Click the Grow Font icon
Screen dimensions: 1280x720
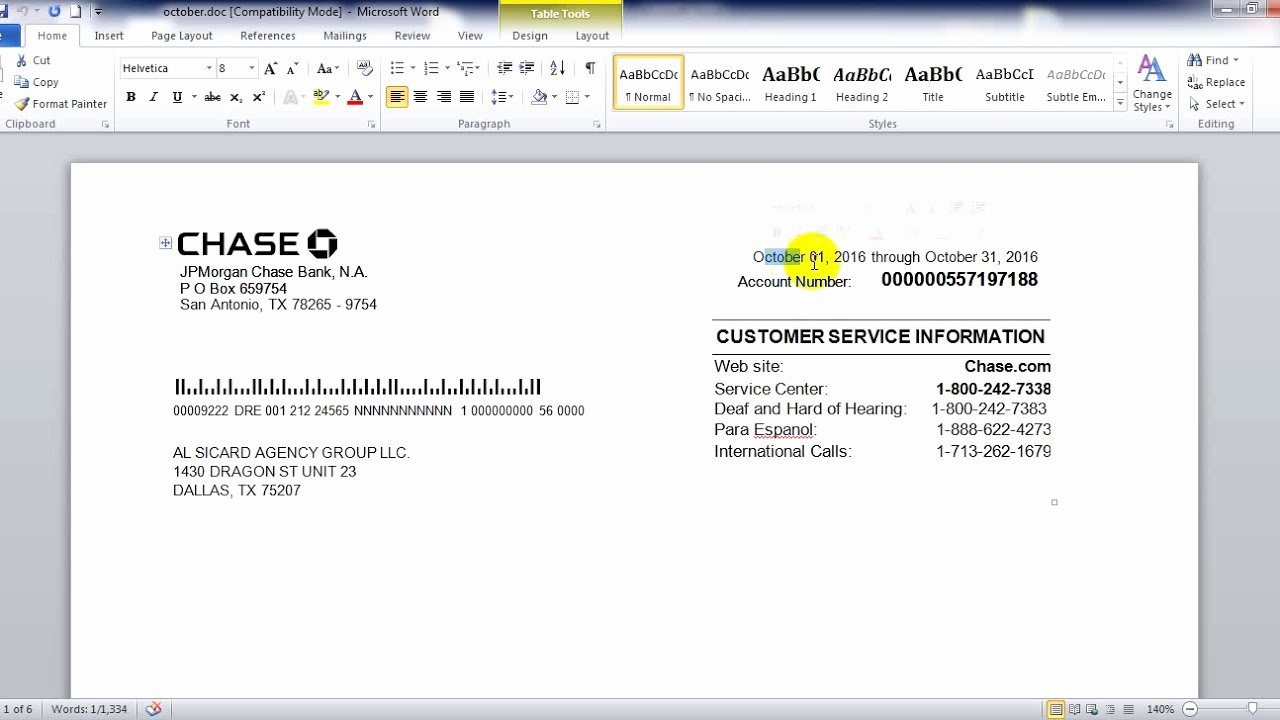[270, 69]
